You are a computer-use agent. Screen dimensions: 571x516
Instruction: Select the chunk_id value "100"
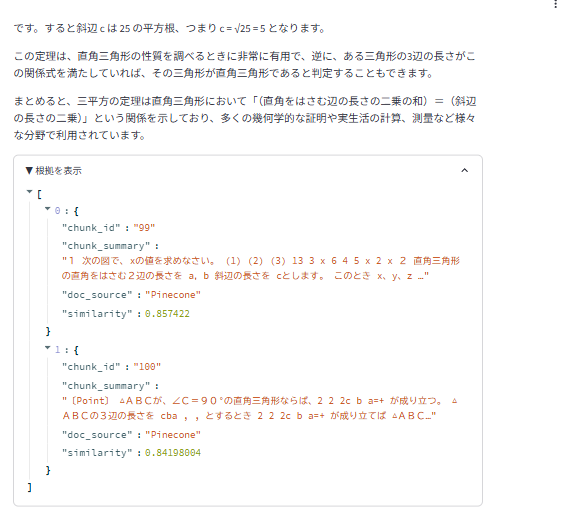point(147,367)
